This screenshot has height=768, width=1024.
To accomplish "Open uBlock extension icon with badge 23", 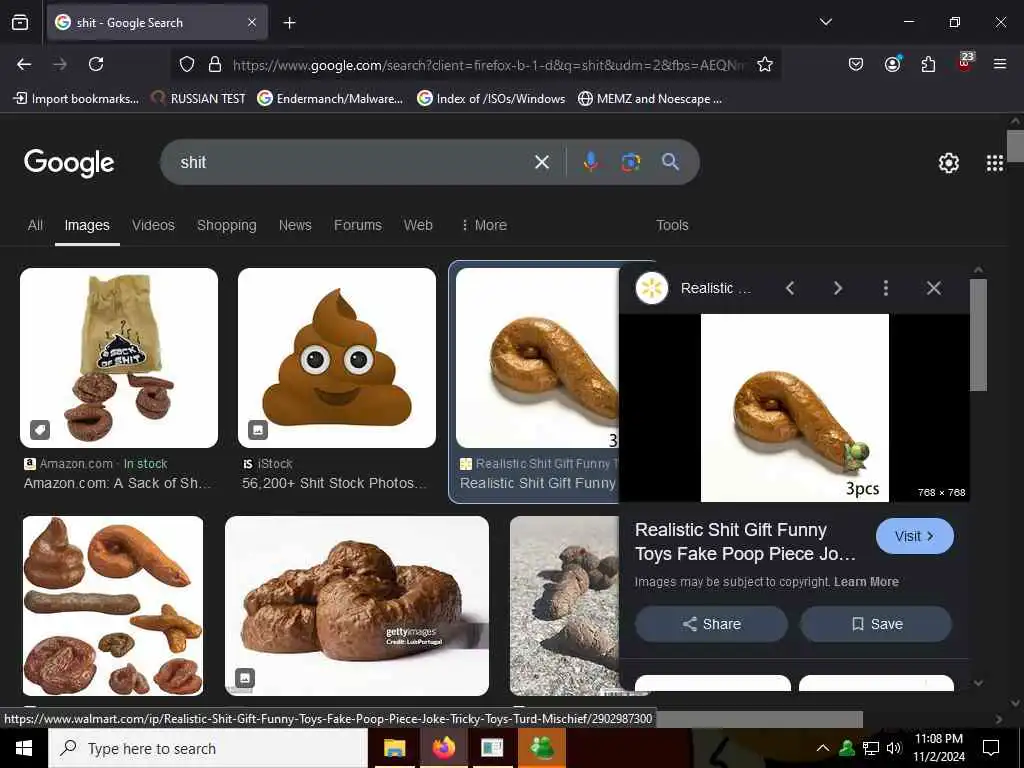I will 965,63.
